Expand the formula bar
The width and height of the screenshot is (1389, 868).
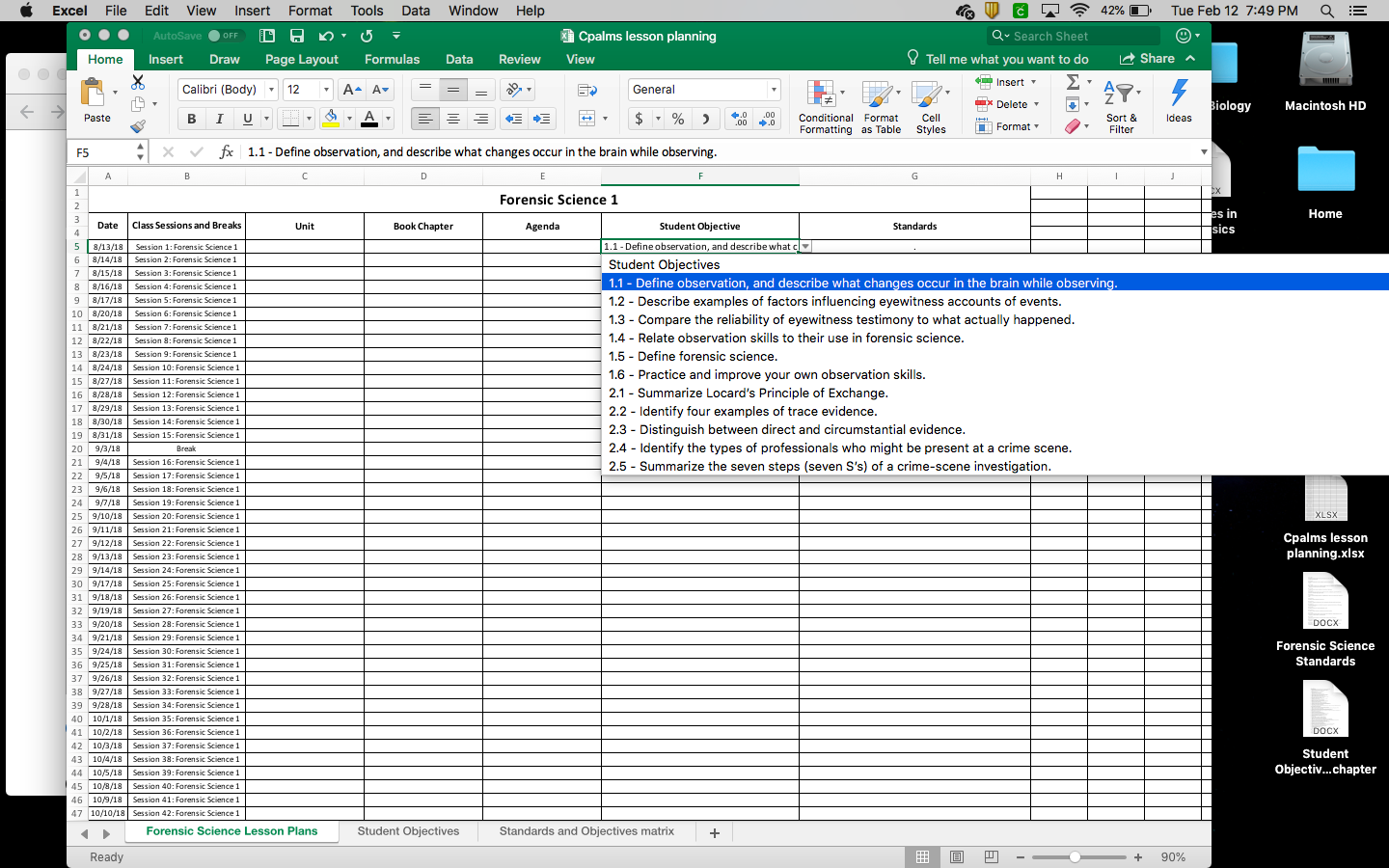coord(1203,151)
